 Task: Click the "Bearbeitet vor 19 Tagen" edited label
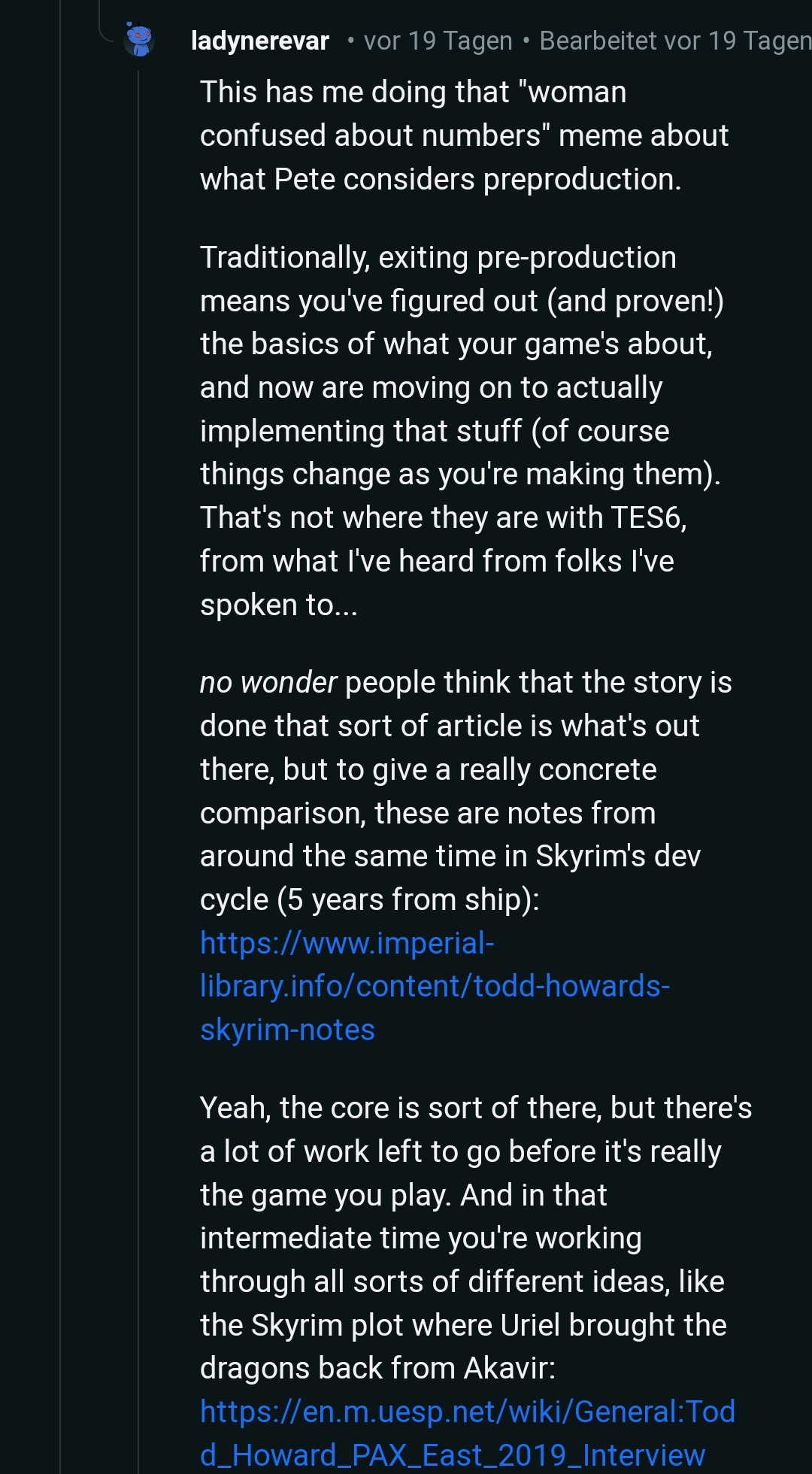coord(675,41)
